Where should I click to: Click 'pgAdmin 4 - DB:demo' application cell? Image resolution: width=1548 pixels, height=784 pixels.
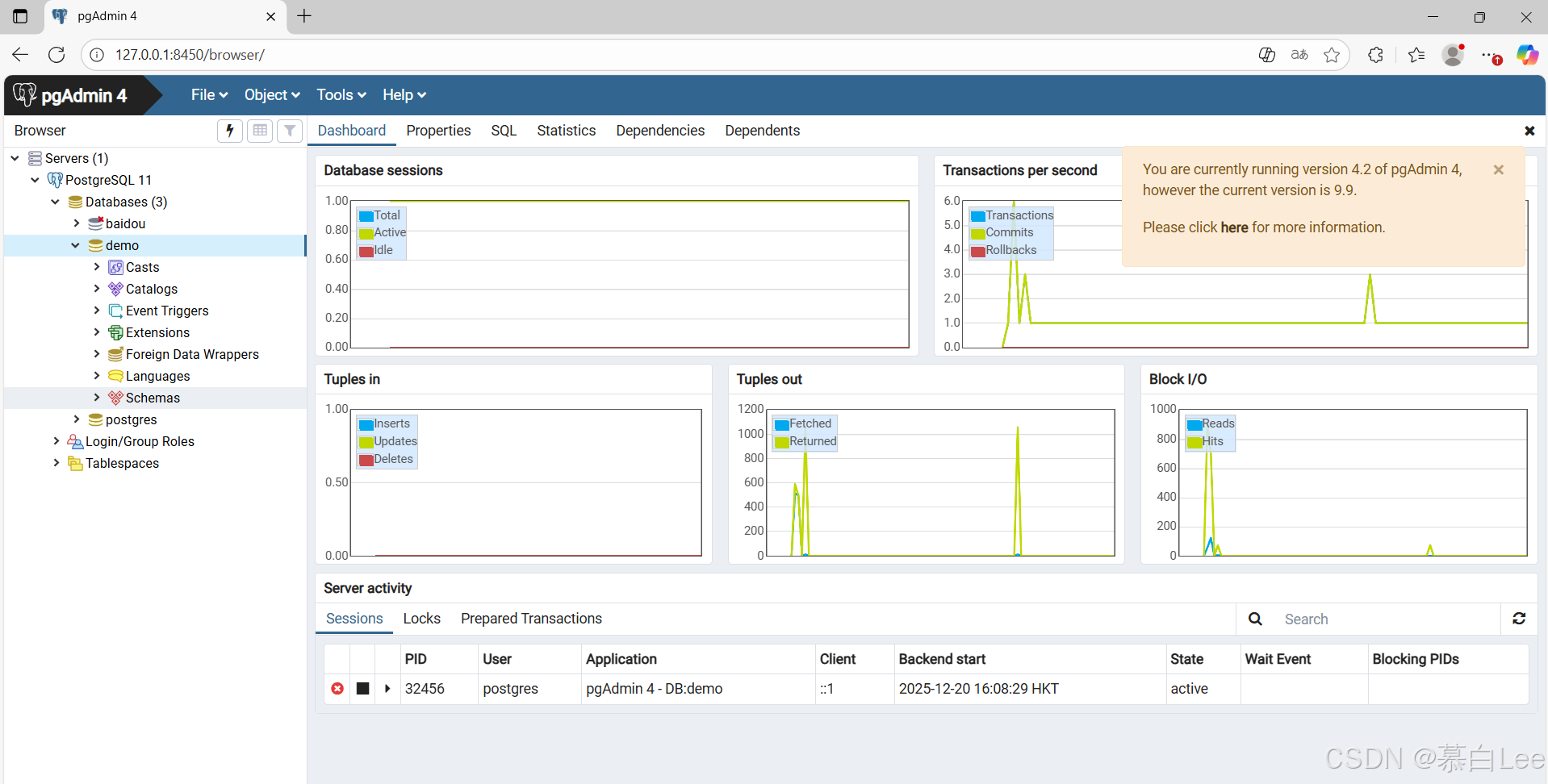pyautogui.click(x=698, y=688)
